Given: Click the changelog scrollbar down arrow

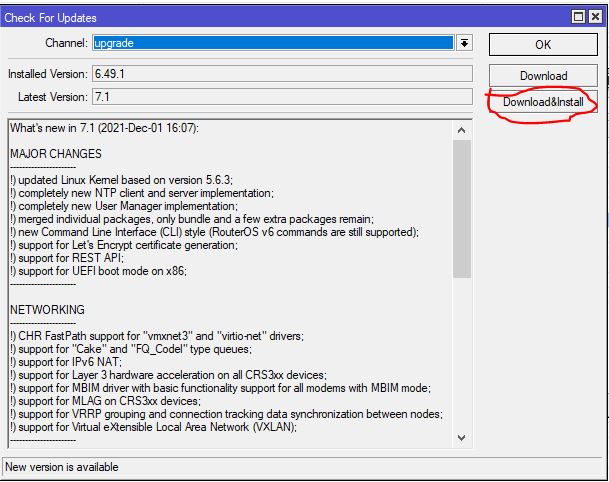Looking at the screenshot, I should [462, 438].
